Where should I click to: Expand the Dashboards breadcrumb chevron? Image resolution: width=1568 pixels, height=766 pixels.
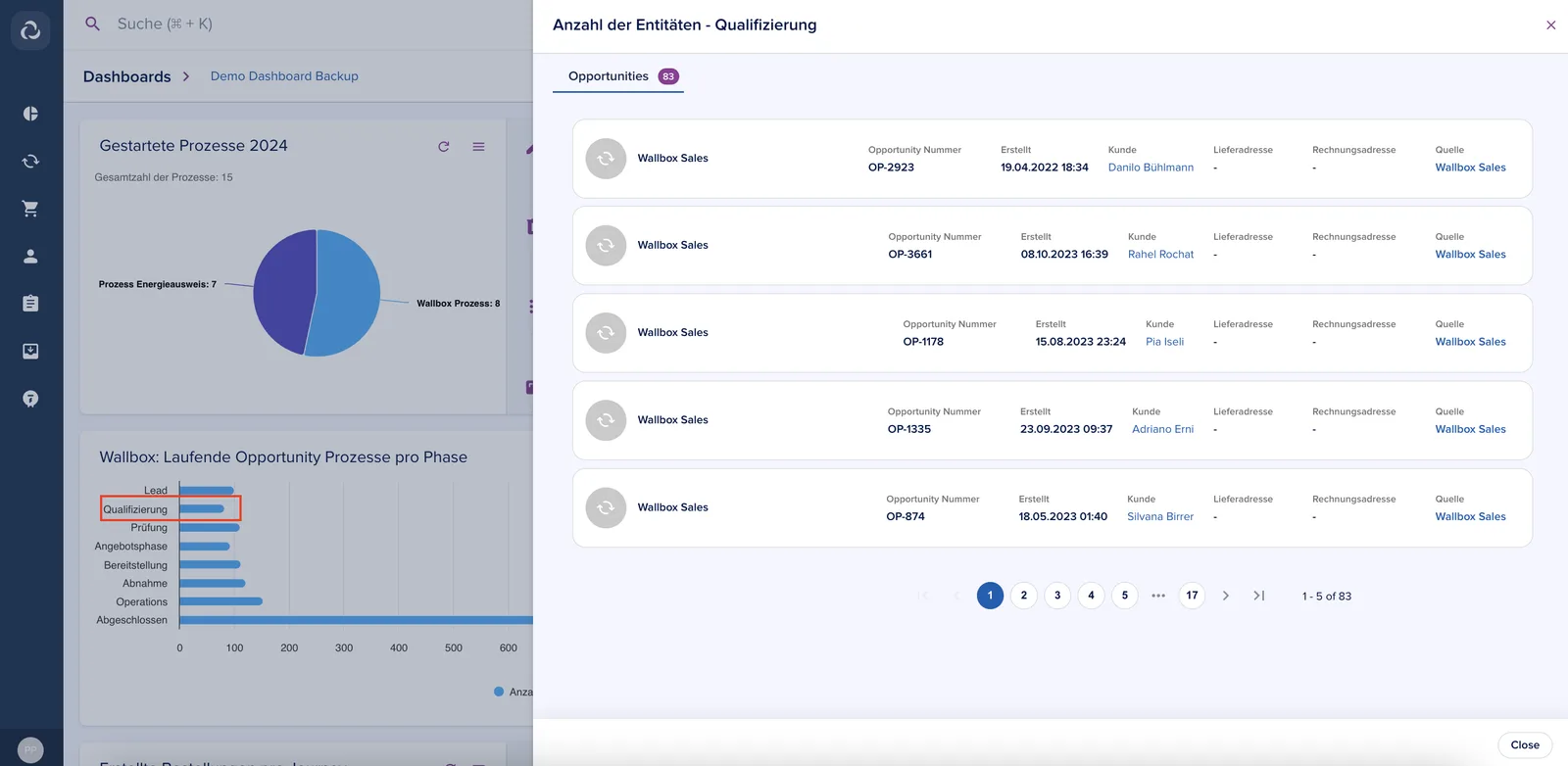point(186,76)
